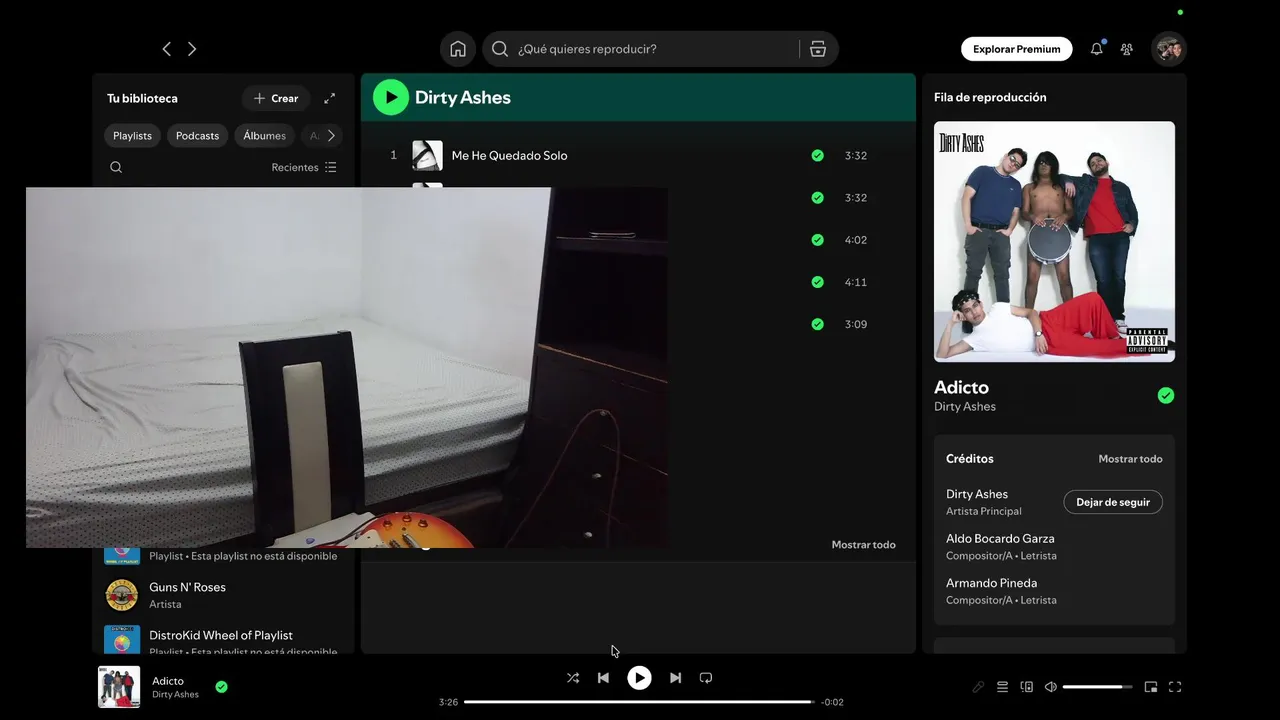Select Aldo Bocardo Garza credit
The image size is (1280, 720).
pos(1000,539)
